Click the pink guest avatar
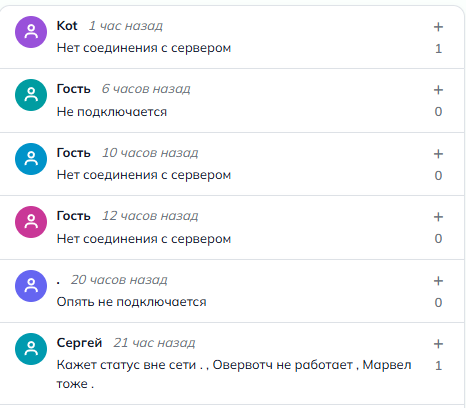This screenshot has width=466, height=408. (x=31, y=222)
